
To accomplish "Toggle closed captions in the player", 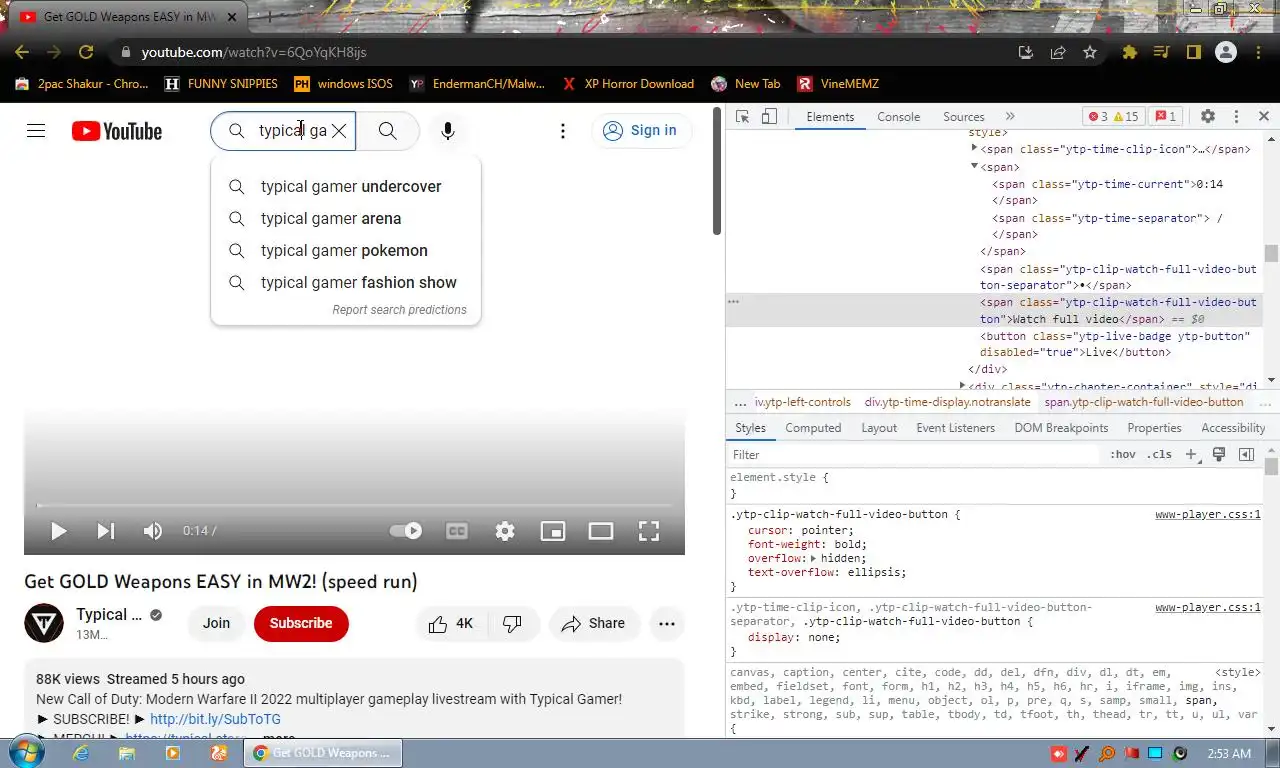I will pyautogui.click(x=457, y=531).
